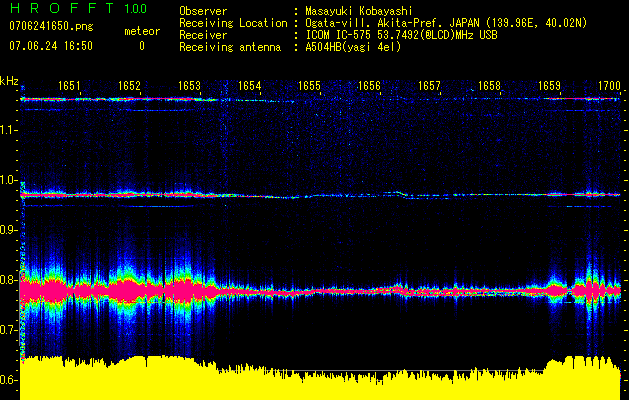Click the 1656 time marker
Screen dimensions: 629x400
[369, 85]
